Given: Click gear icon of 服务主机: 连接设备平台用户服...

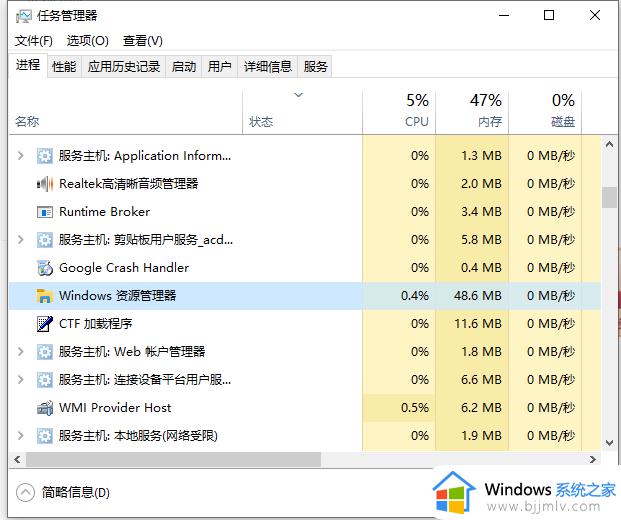Looking at the screenshot, I should (45, 380).
